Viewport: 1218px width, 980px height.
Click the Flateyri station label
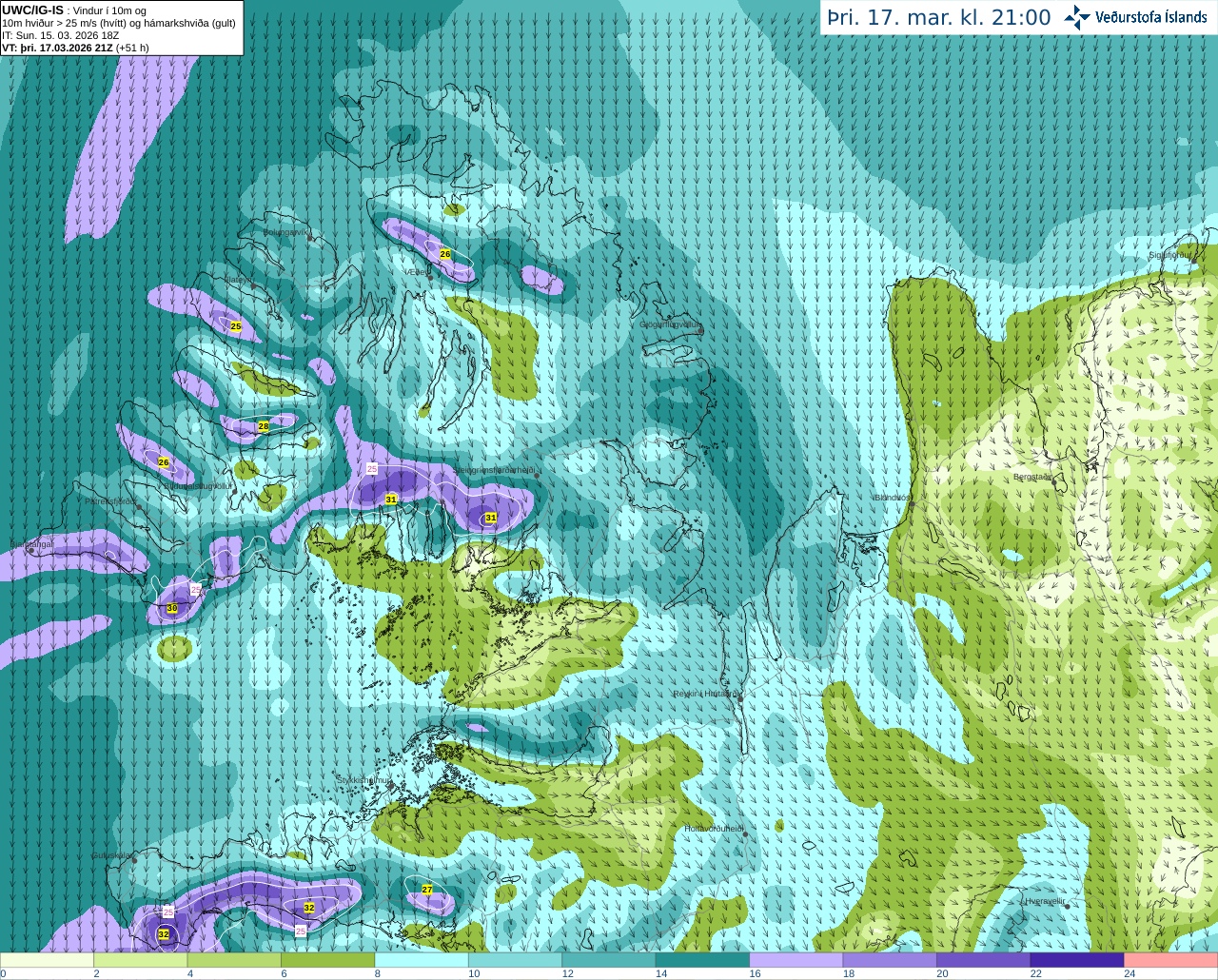click(x=239, y=280)
